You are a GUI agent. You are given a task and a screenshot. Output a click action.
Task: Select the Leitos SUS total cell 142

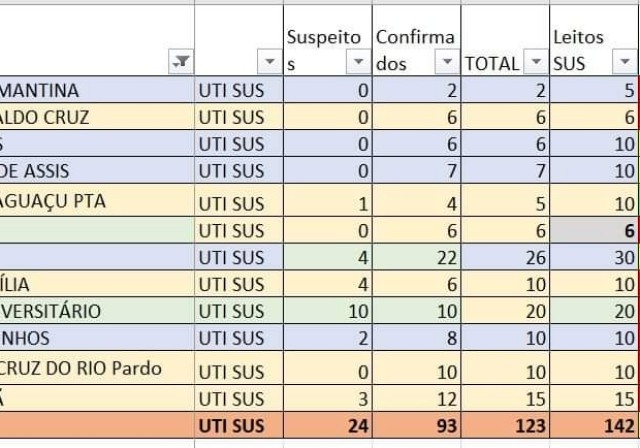coord(594,426)
